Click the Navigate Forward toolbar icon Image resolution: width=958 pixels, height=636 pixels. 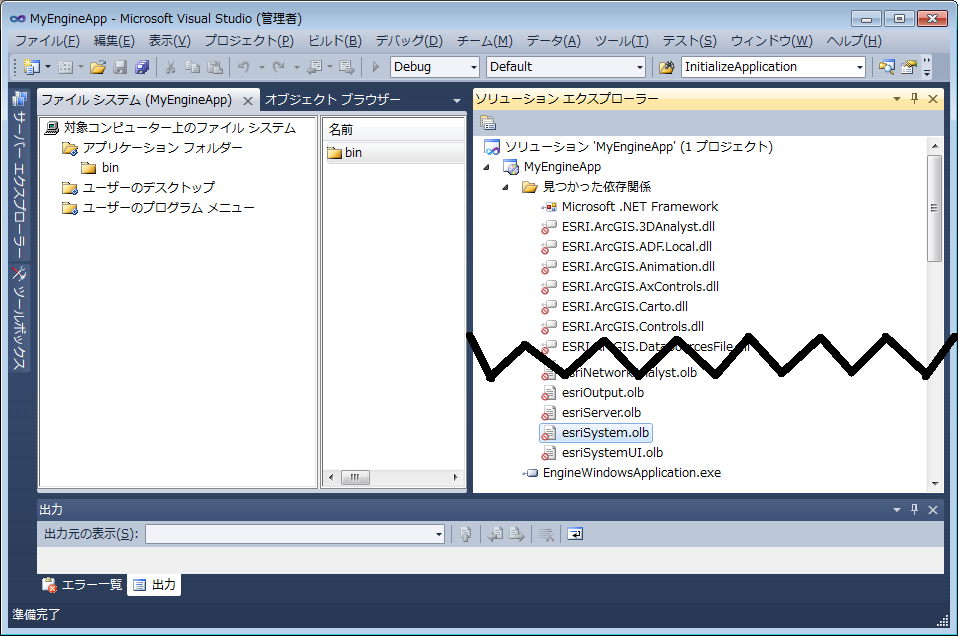point(346,67)
